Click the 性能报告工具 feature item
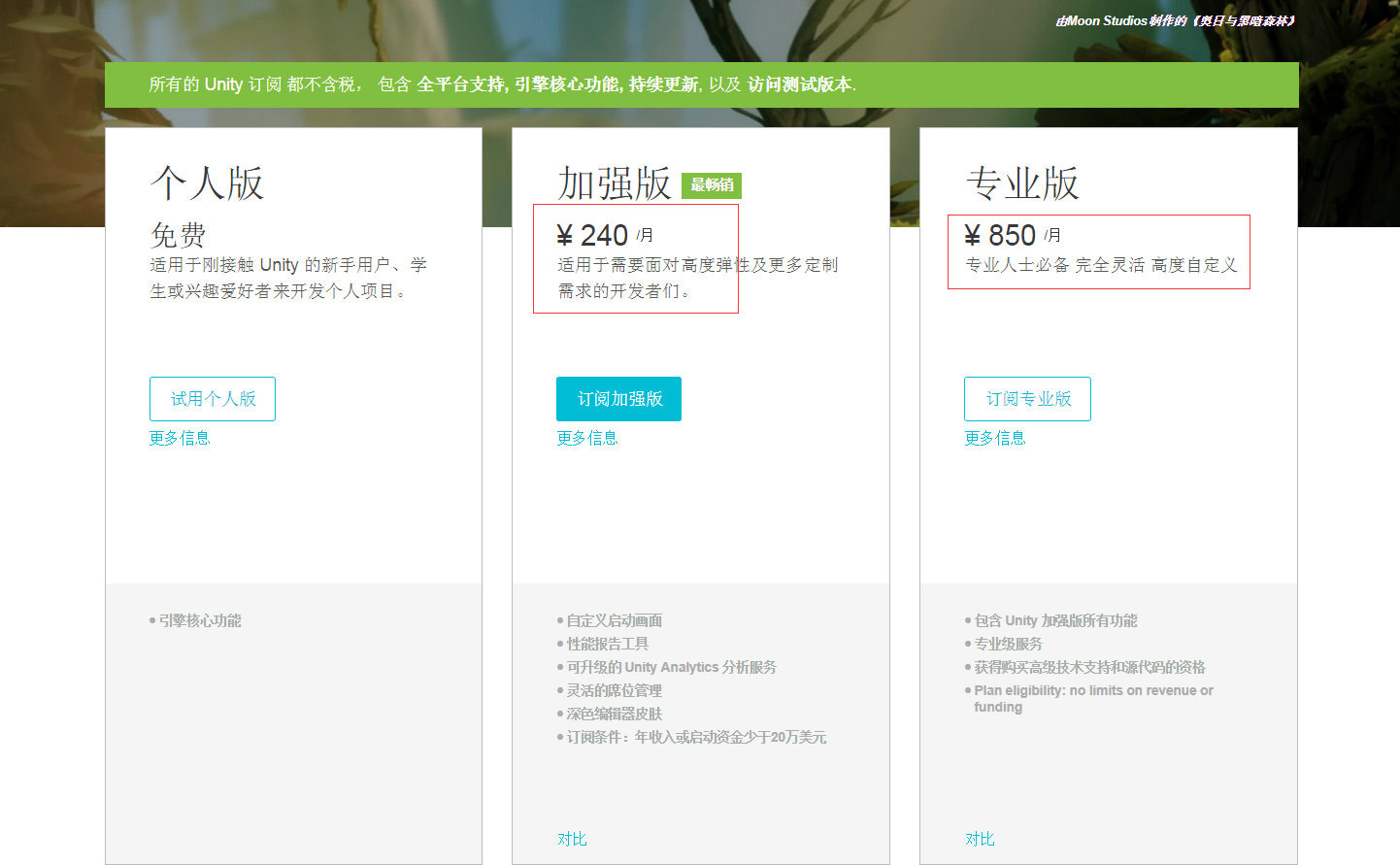Screen dimensions: 1400x865 pos(603,644)
